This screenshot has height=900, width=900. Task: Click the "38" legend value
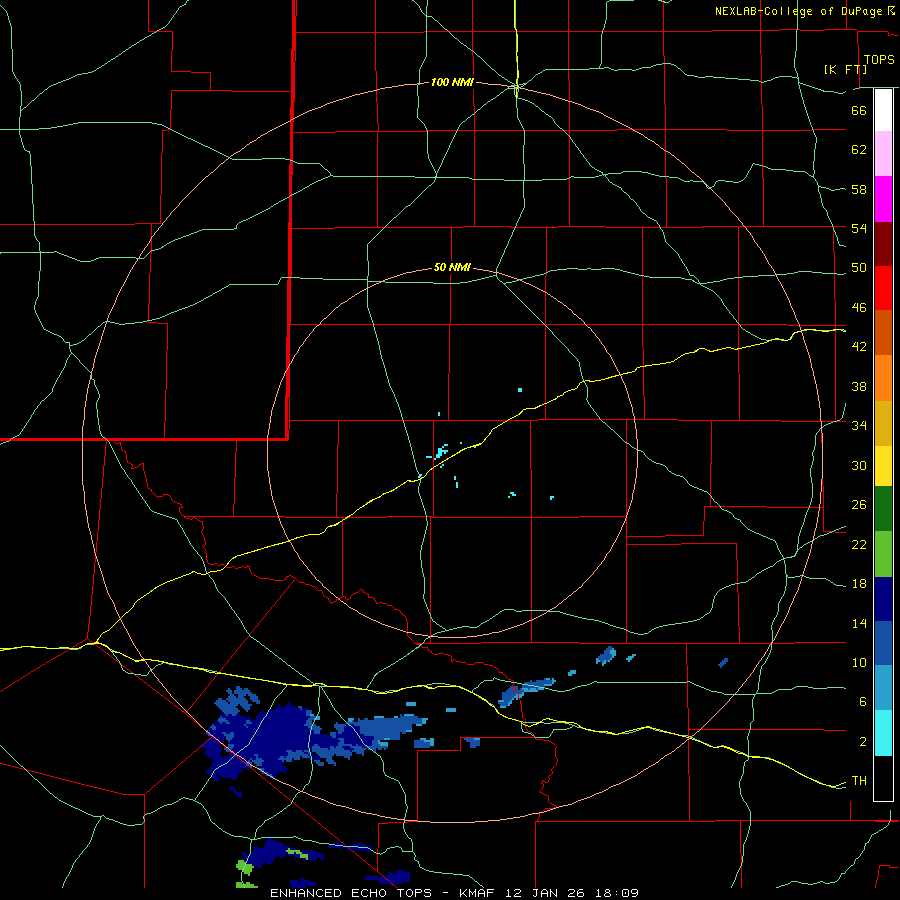click(859, 386)
